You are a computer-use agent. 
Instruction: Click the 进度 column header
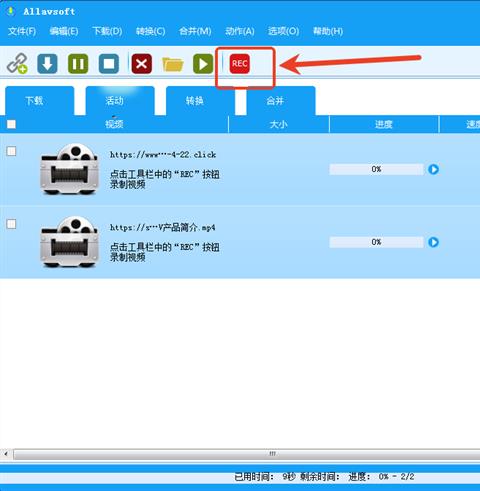pos(384,124)
